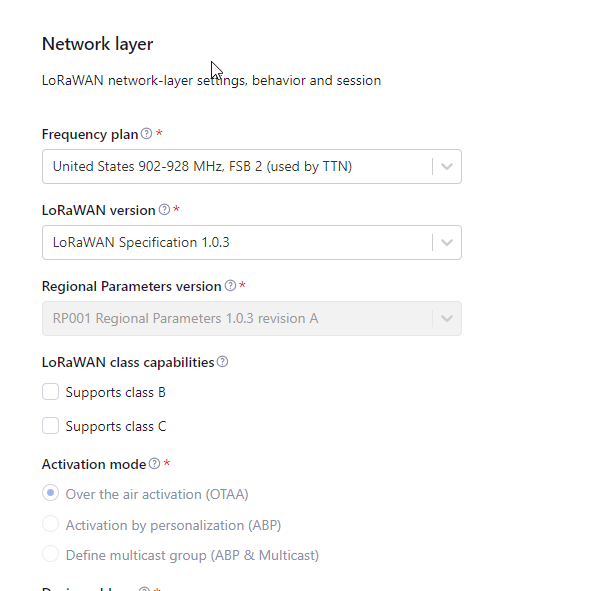Screen dimensions: 599x591
Task: Click RP001 Regional Parameters 1.0.3 revision A field
Action: (x=252, y=319)
